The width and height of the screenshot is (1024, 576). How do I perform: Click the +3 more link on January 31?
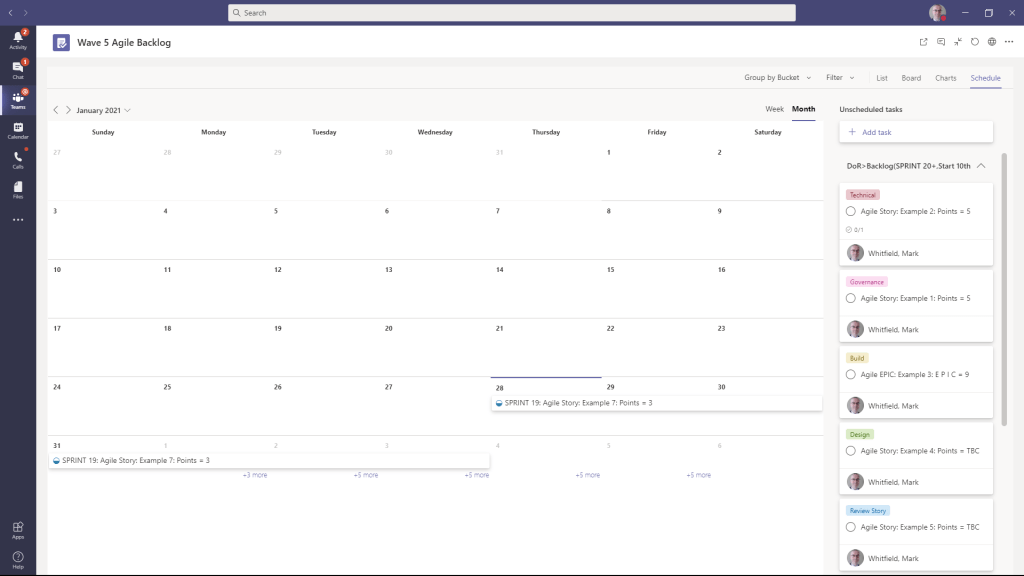tap(256, 474)
